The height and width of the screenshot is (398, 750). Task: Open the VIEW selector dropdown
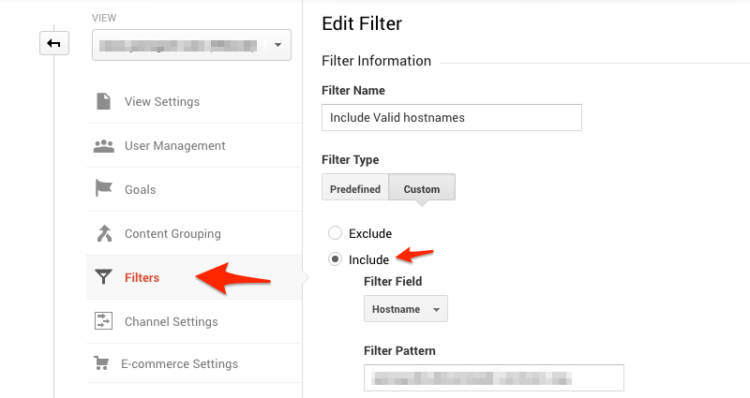(191, 45)
